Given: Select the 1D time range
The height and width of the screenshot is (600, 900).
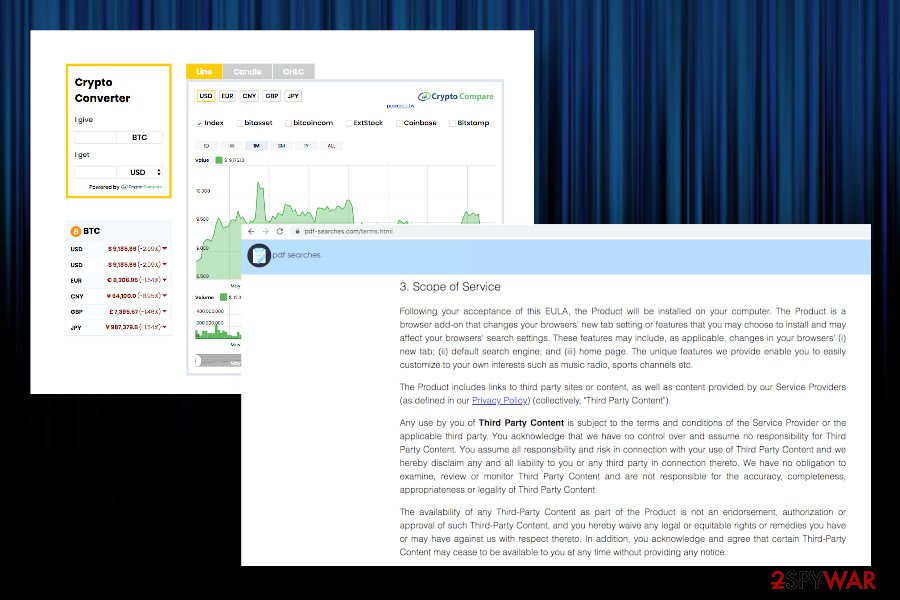Looking at the screenshot, I should tap(206, 146).
